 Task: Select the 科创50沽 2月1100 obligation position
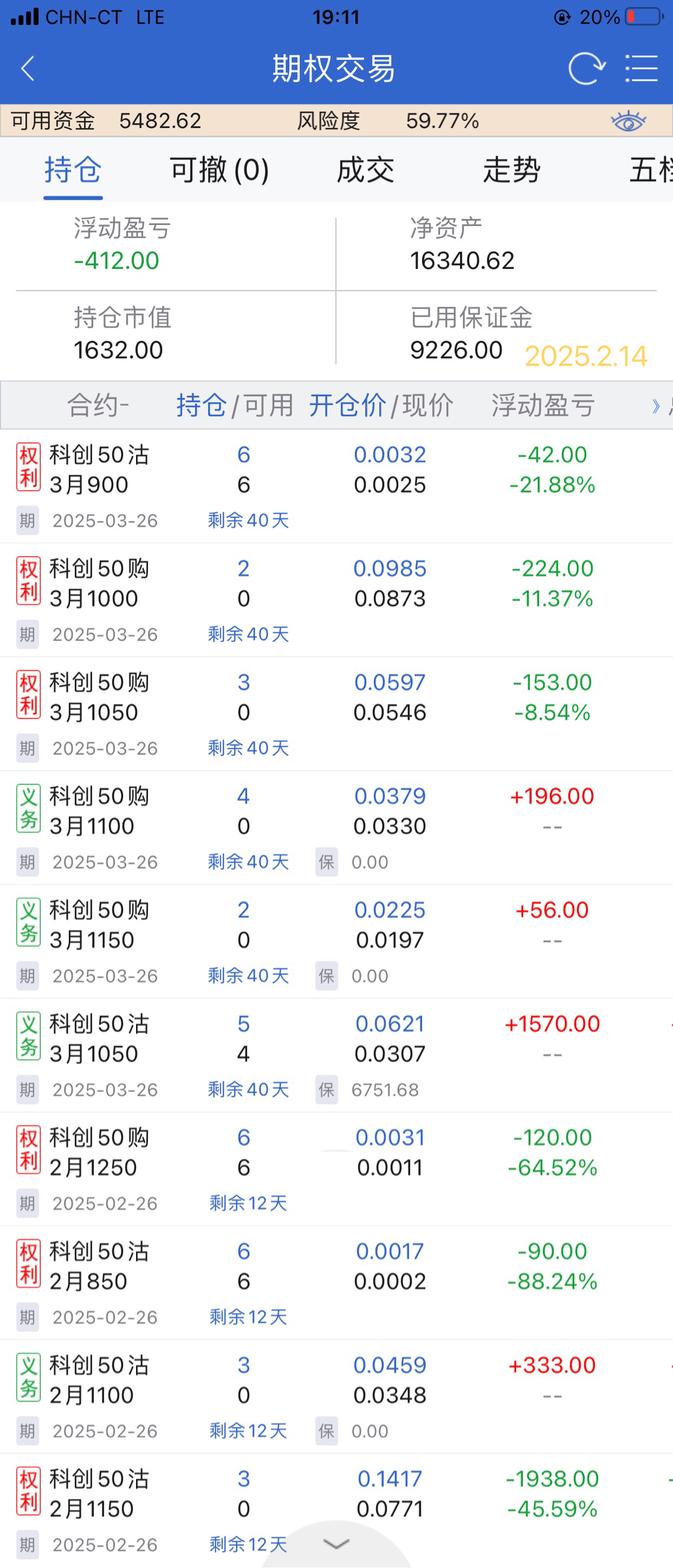coord(329,1380)
